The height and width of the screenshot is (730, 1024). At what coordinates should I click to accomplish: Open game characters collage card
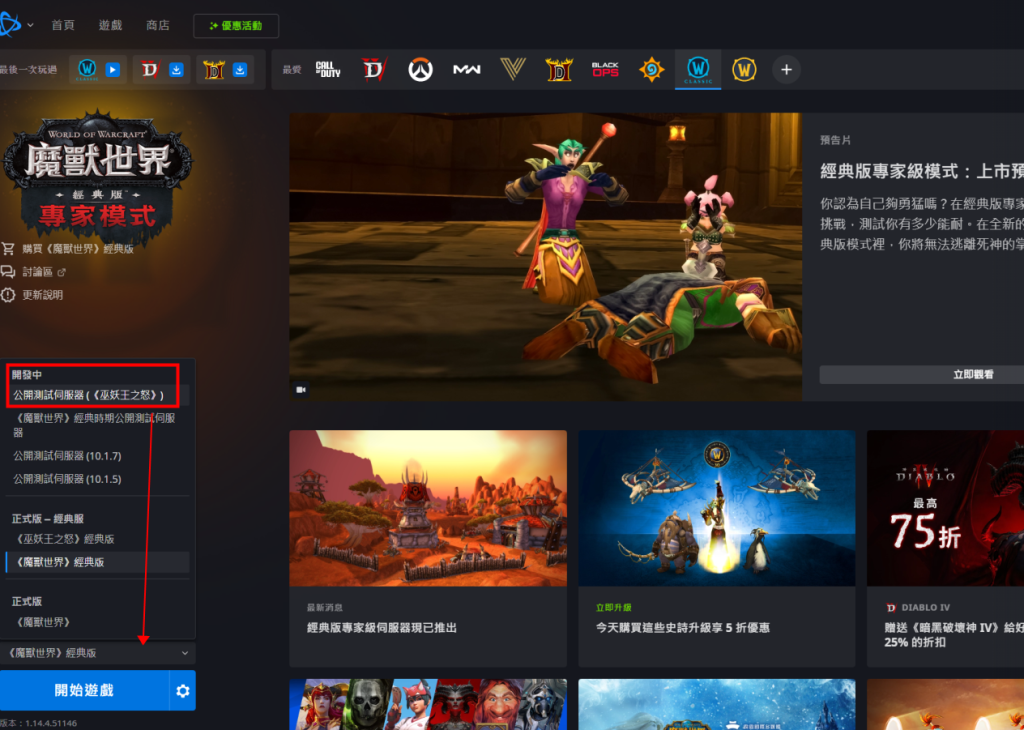(428, 705)
